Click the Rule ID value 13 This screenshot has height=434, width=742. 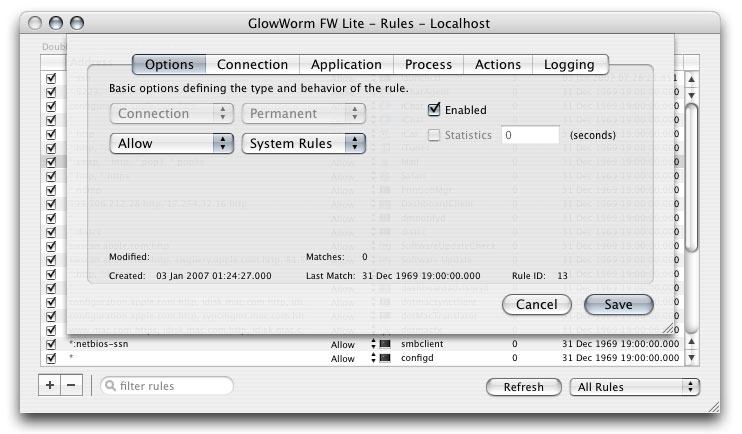562,275
